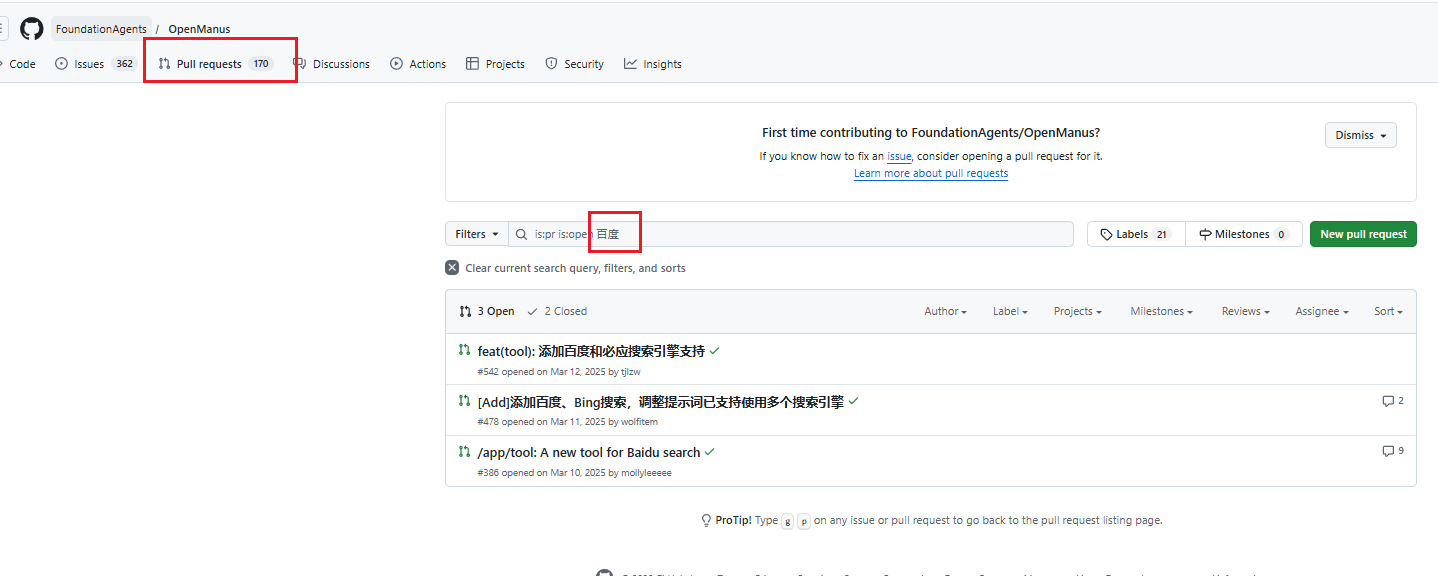Image resolution: width=1438 pixels, height=576 pixels.
Task: Click the pull request search input field
Action: 790,234
